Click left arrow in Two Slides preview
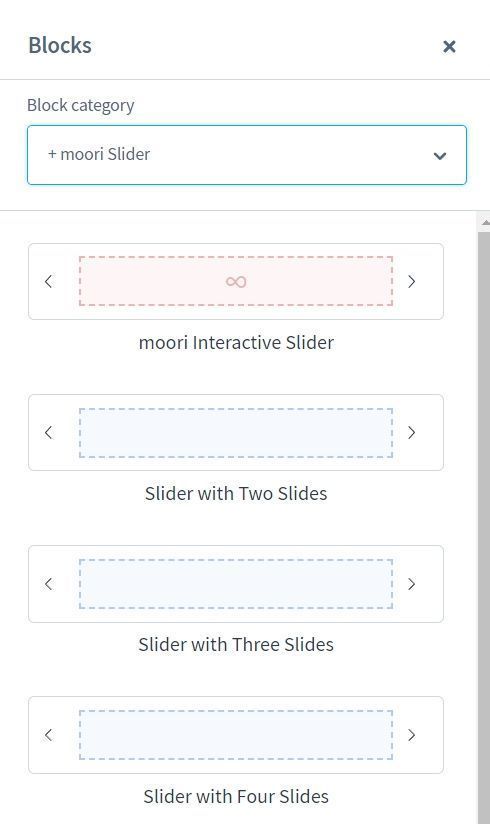 49,432
